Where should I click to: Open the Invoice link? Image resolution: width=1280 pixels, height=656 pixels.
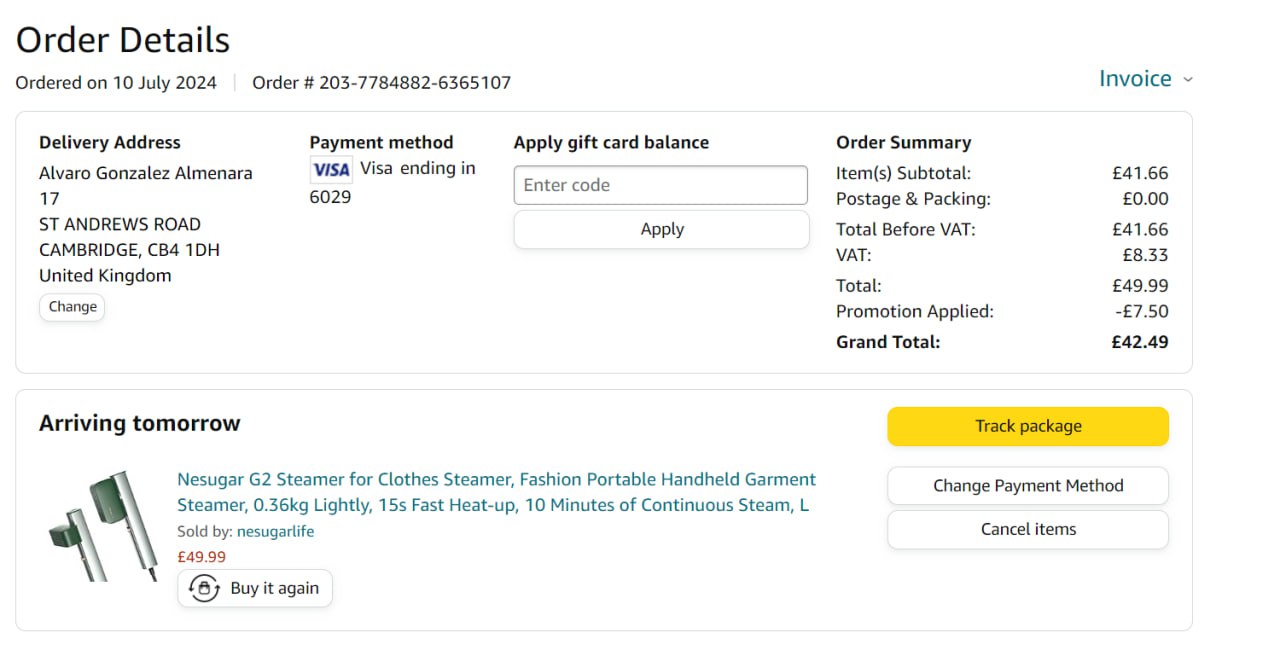click(1135, 79)
